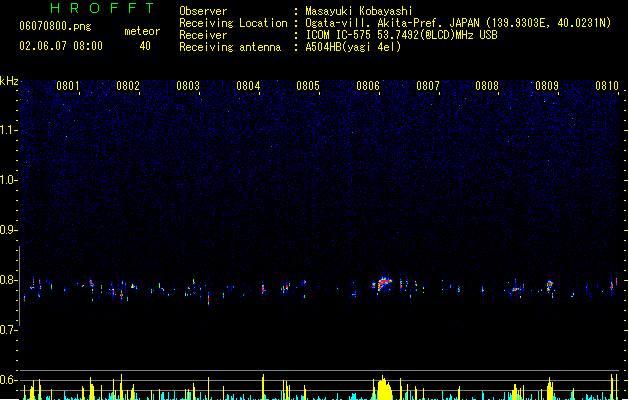Image resolution: width=629 pixels, height=400 pixels.
Task: Click the 0.6 kHz frequency label
Action: pyautogui.click(x=9, y=380)
